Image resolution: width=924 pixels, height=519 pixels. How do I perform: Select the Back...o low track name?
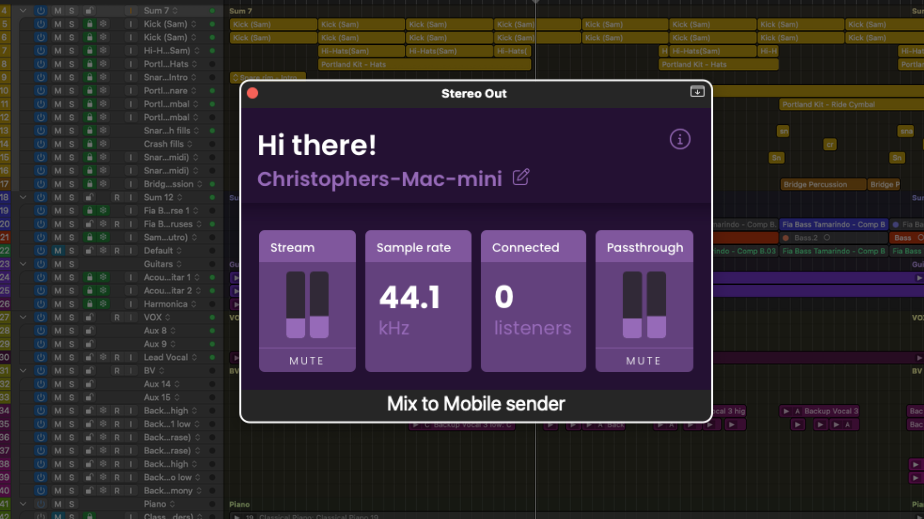point(167,477)
